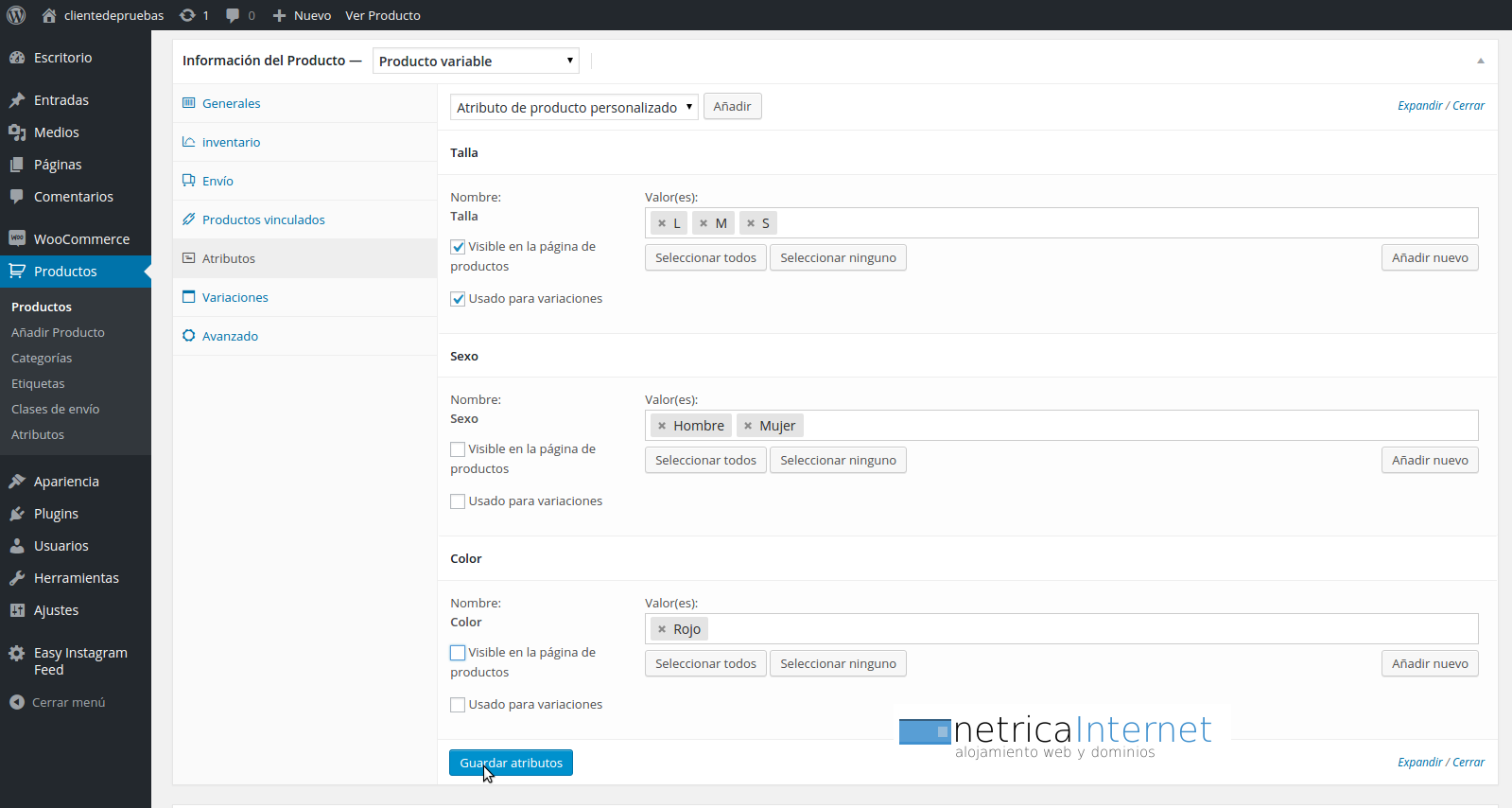Click inside the Sexo values field

pos(1135,426)
